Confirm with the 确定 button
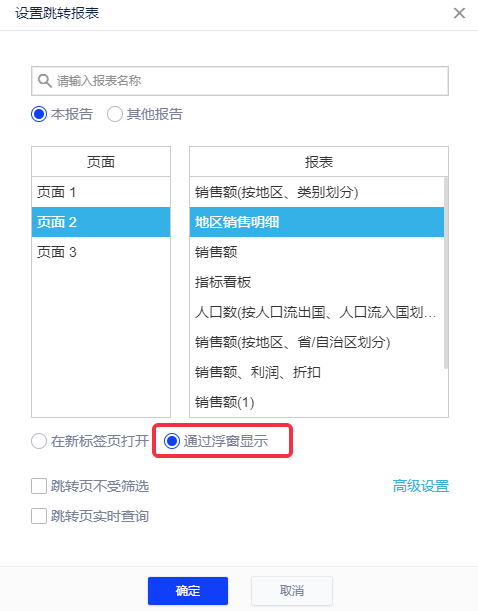Screen dimensions: 478x611 pyautogui.click(x=188, y=591)
